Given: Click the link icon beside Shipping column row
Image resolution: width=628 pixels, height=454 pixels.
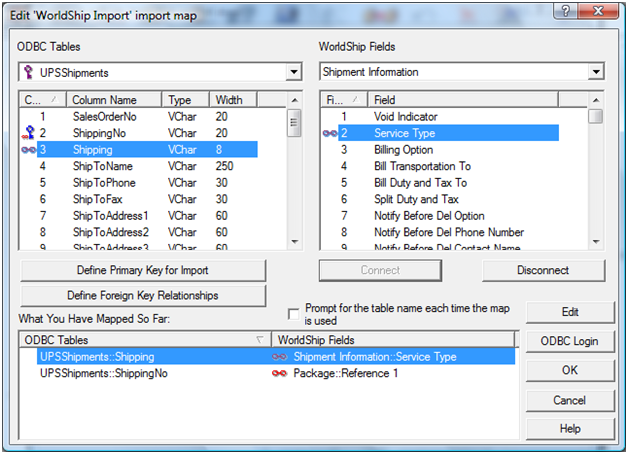Looking at the screenshot, I should pyautogui.click(x=28, y=150).
